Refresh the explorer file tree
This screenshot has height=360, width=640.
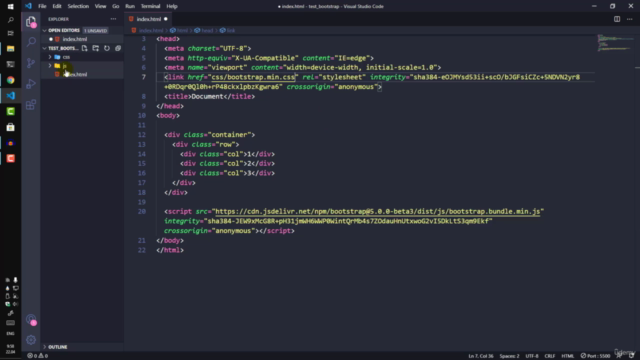107,48
